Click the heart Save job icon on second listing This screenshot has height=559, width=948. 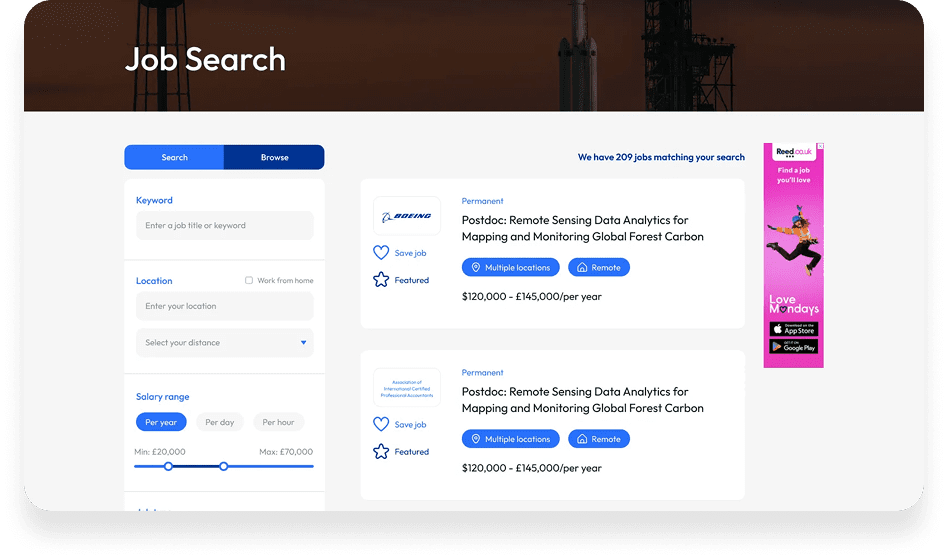[x=381, y=424]
